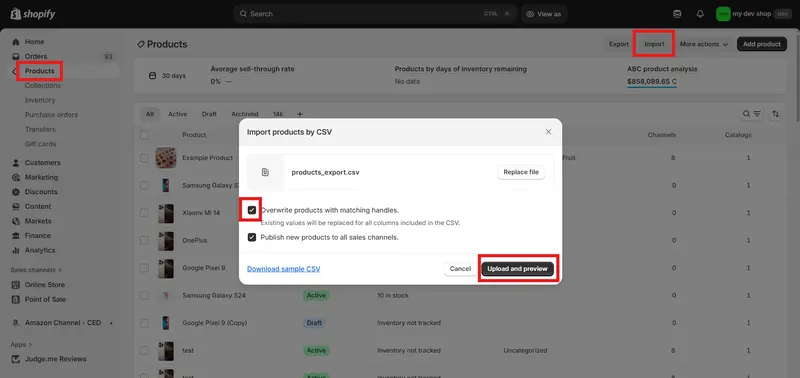Open the Content section
The width and height of the screenshot is (800, 378).
click(38, 207)
